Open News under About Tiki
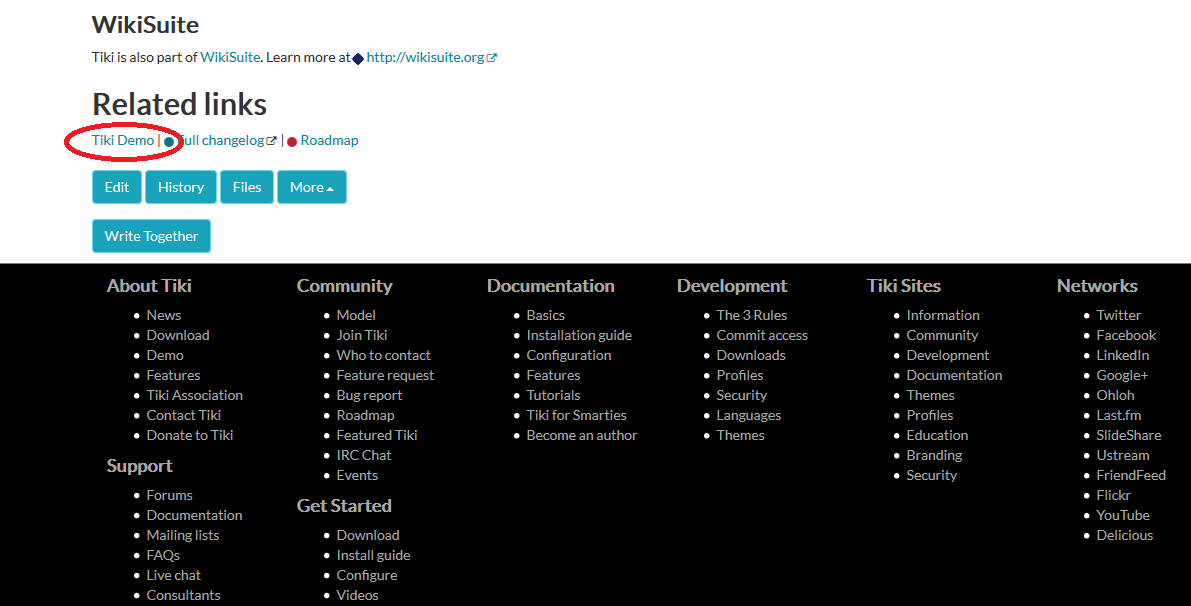1191x606 pixels. [x=164, y=315]
